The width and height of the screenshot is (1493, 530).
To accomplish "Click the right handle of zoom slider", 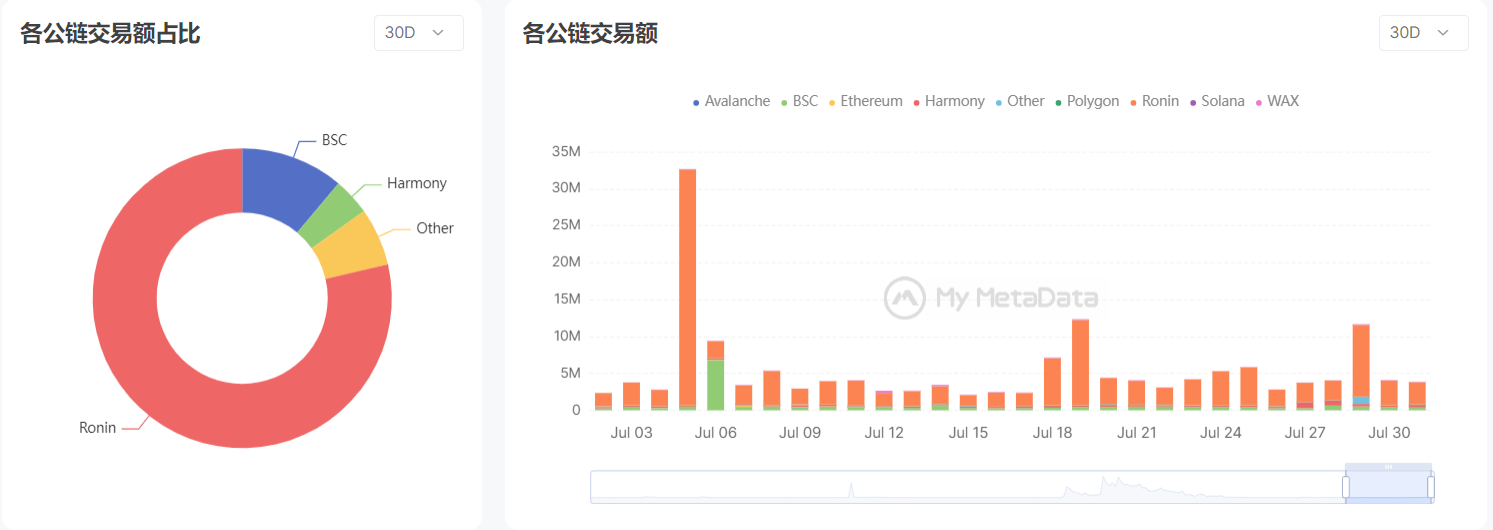I will point(1431,487).
